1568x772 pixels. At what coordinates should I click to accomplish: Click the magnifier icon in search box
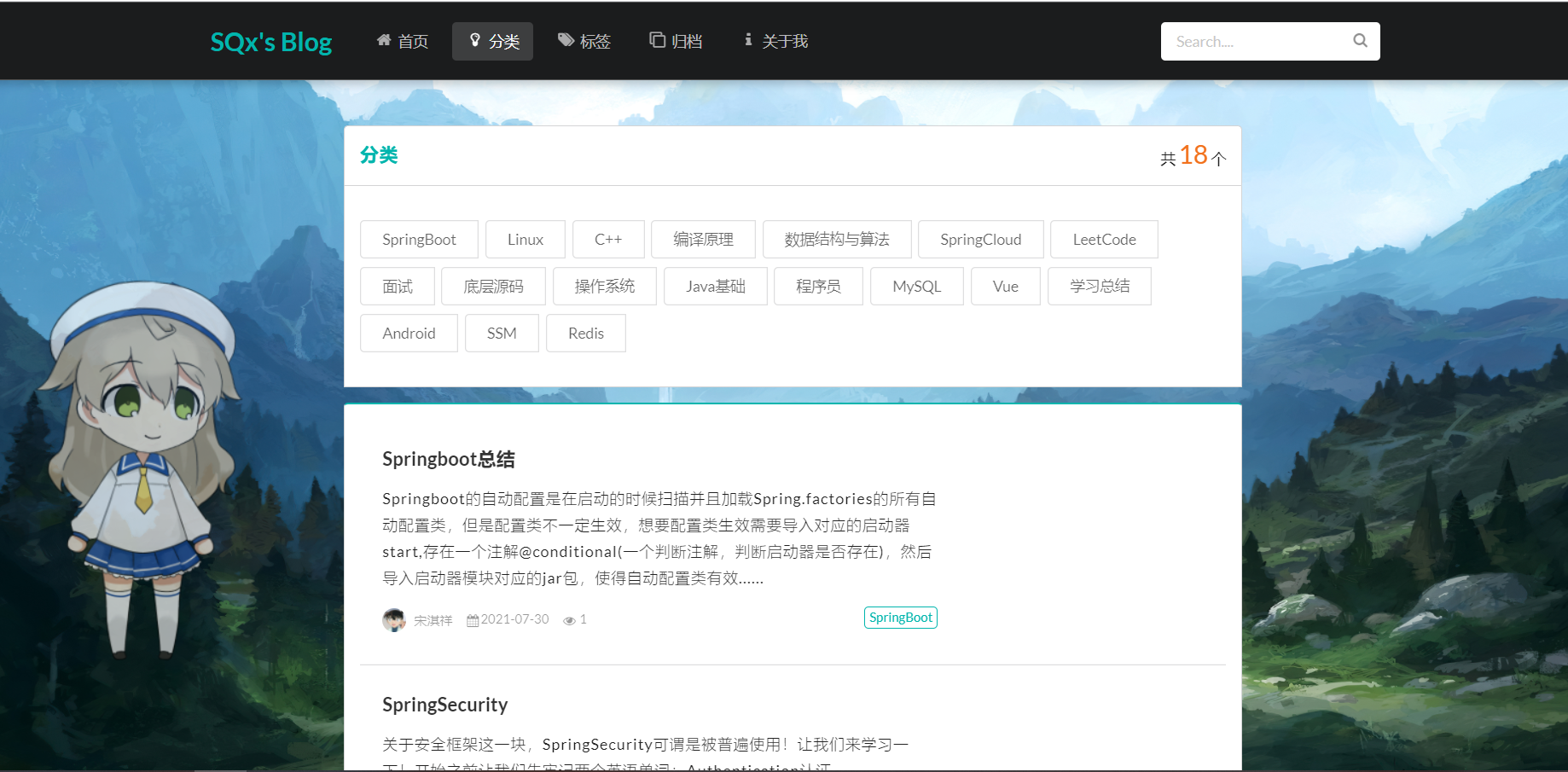[x=1359, y=40]
